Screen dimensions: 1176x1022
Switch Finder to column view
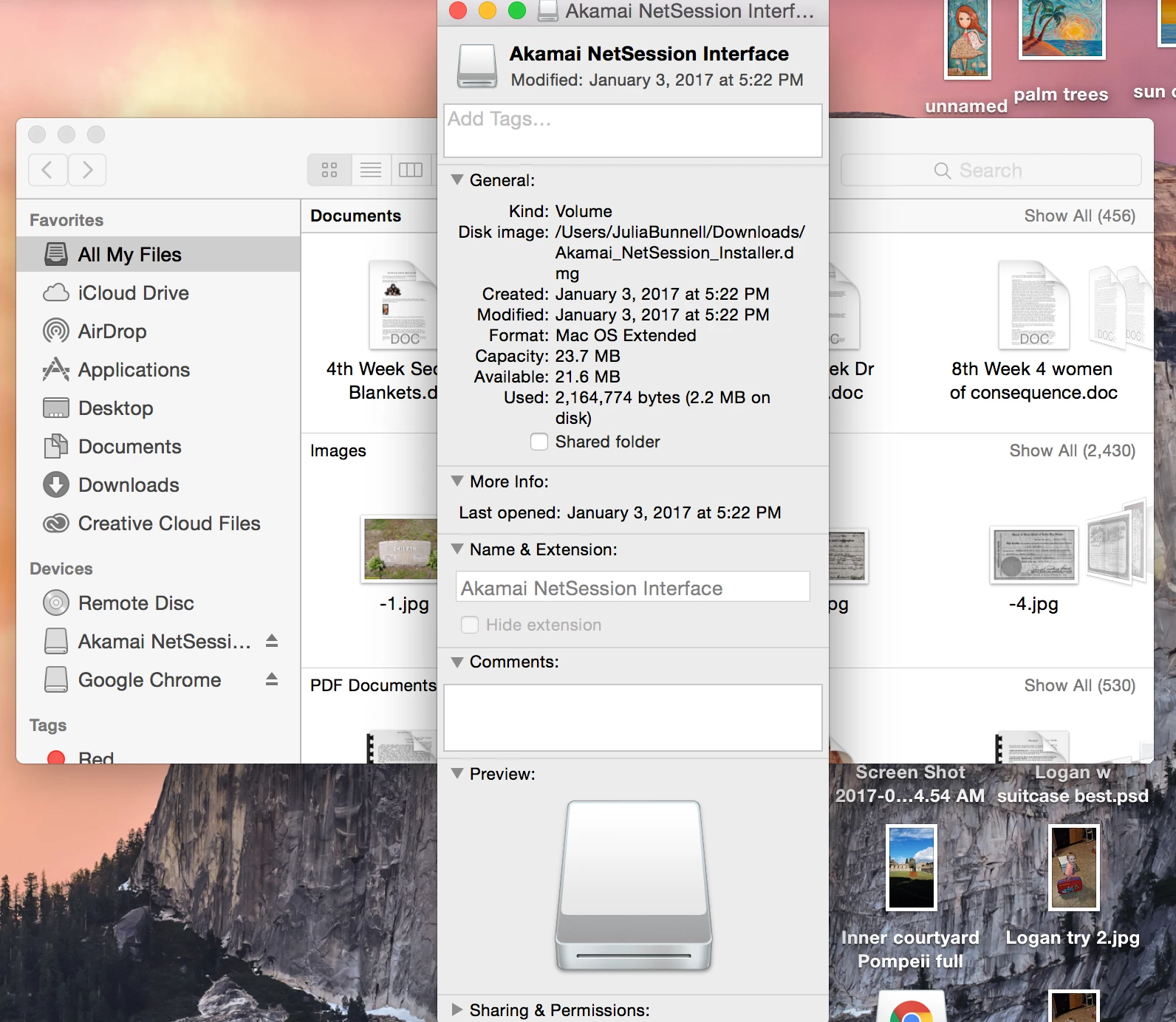411,170
